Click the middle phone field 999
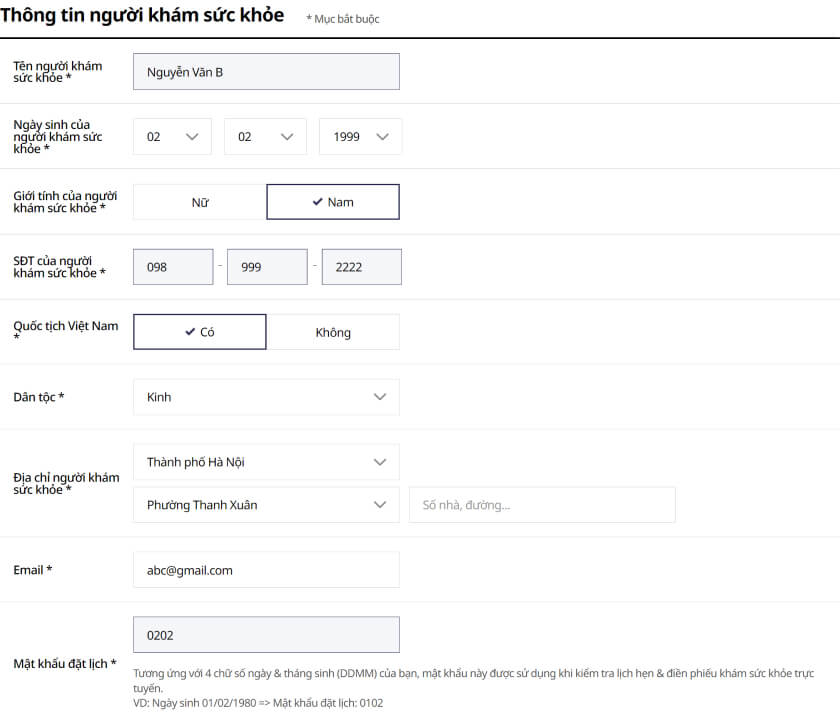 [267, 267]
